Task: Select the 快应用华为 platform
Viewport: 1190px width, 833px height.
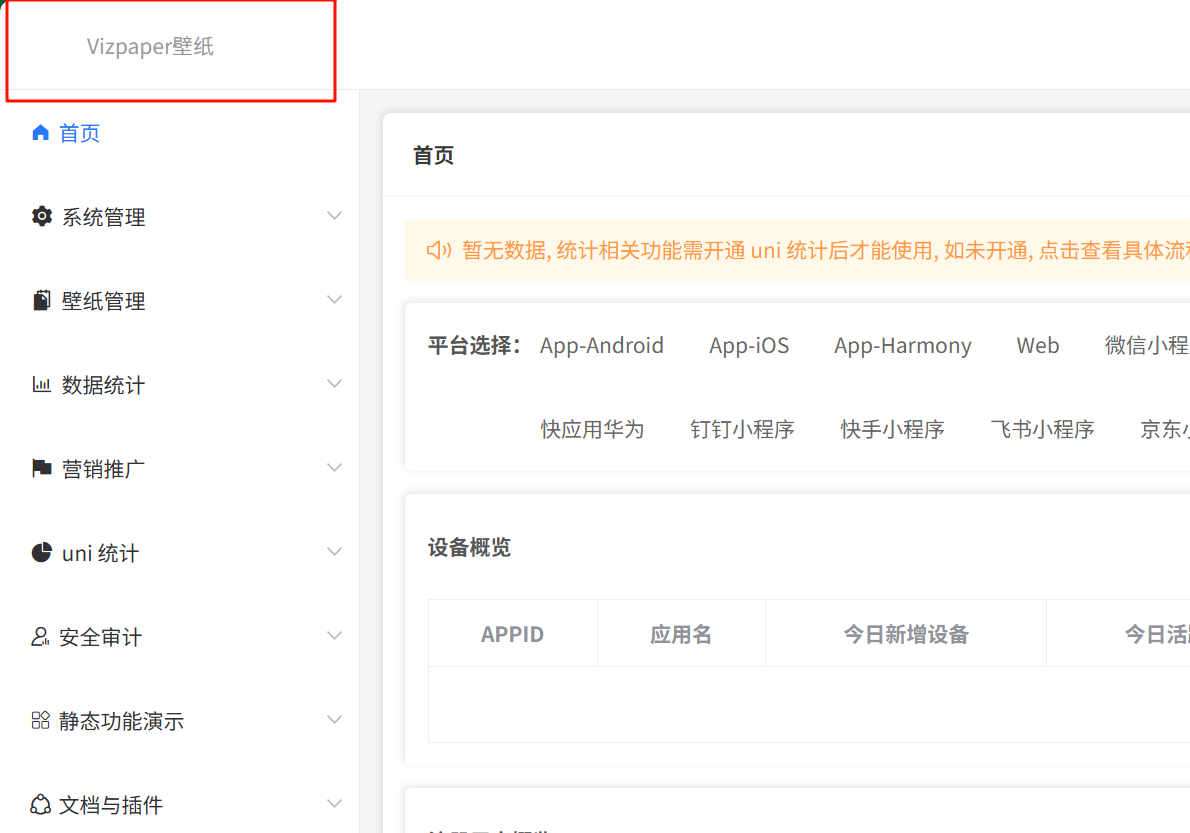Action: 592,429
